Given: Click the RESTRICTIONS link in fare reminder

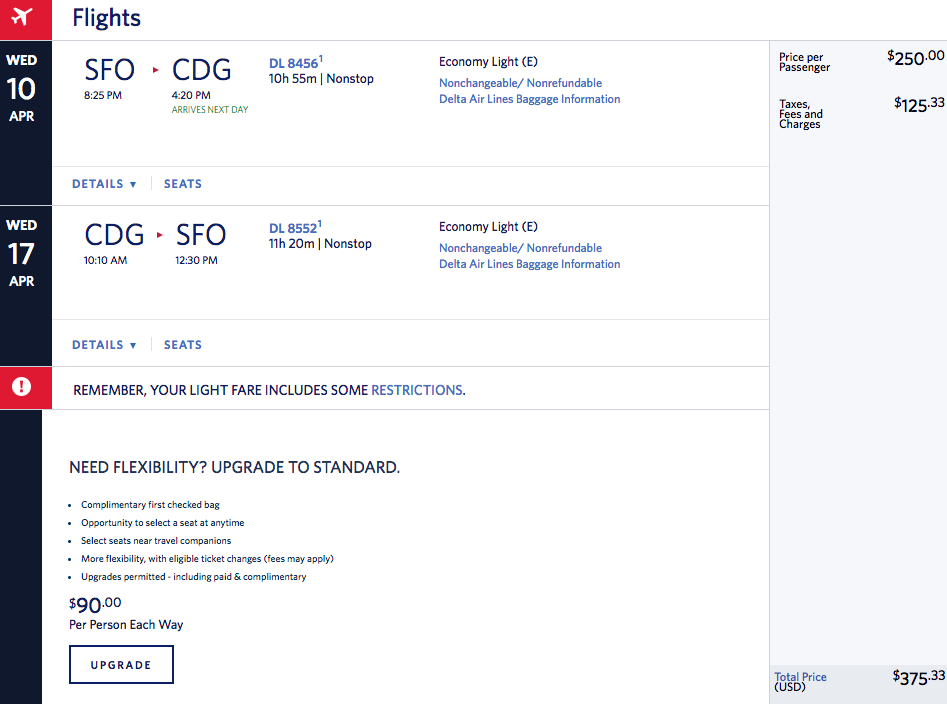Looking at the screenshot, I should (x=417, y=390).
